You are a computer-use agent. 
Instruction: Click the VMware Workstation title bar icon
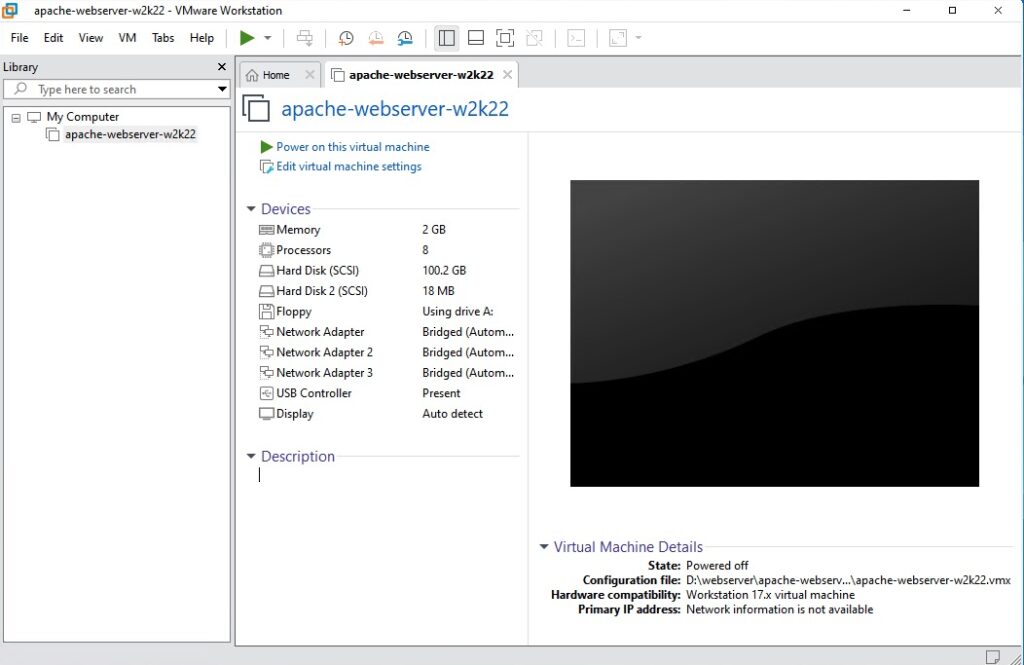(x=10, y=10)
